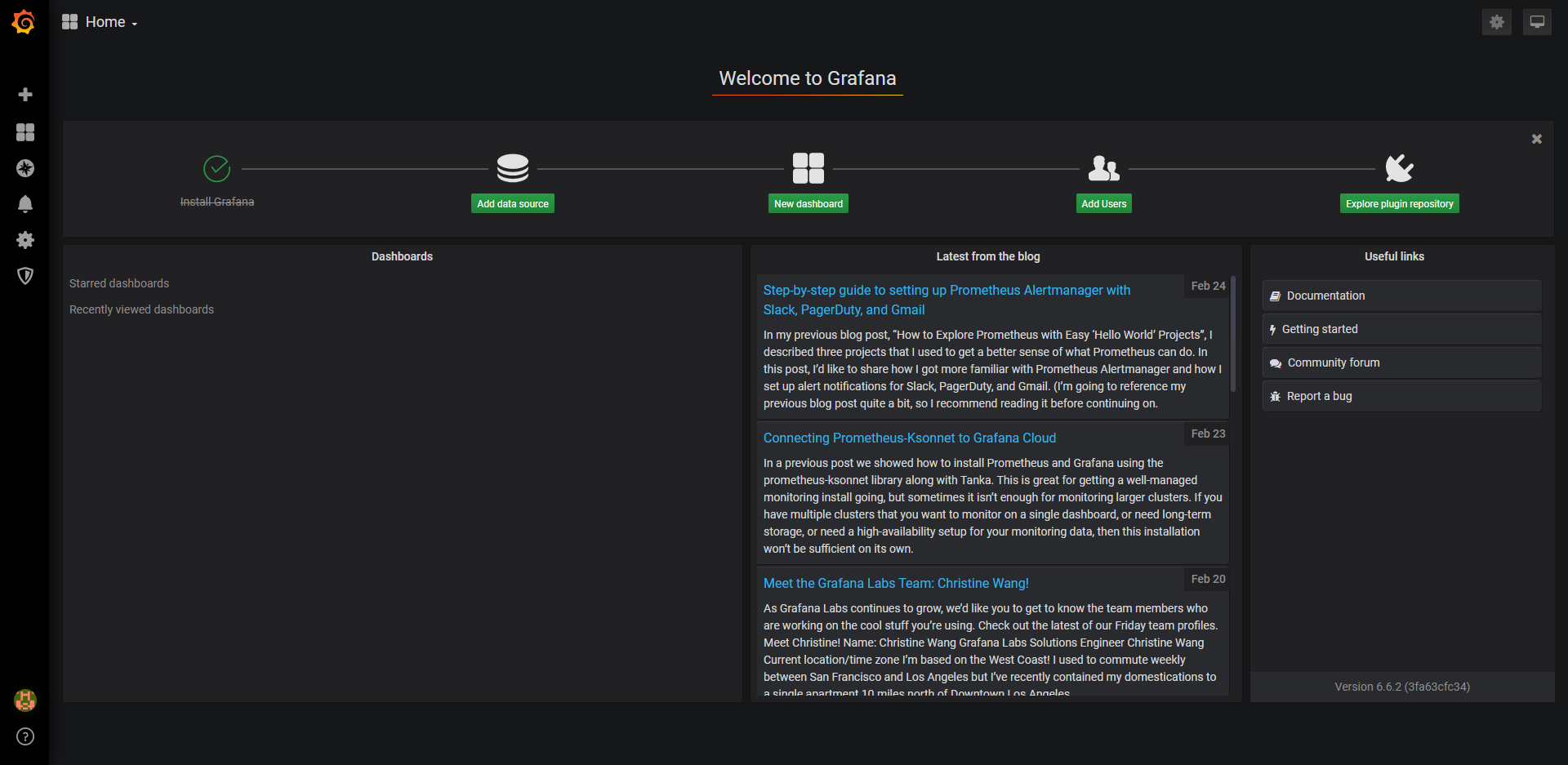Click the Recently viewed dashboards heading
The image size is (1568, 765).
tap(141, 309)
